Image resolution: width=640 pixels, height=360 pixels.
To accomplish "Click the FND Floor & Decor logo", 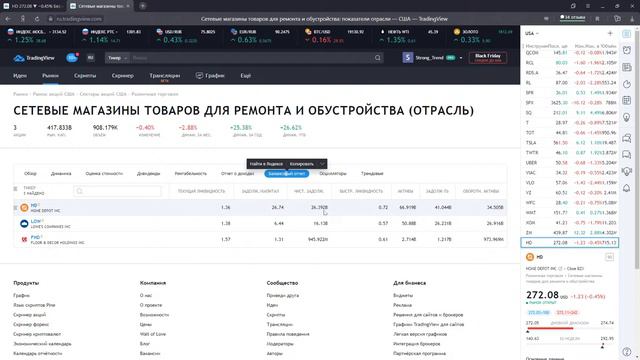I will 24,240.
